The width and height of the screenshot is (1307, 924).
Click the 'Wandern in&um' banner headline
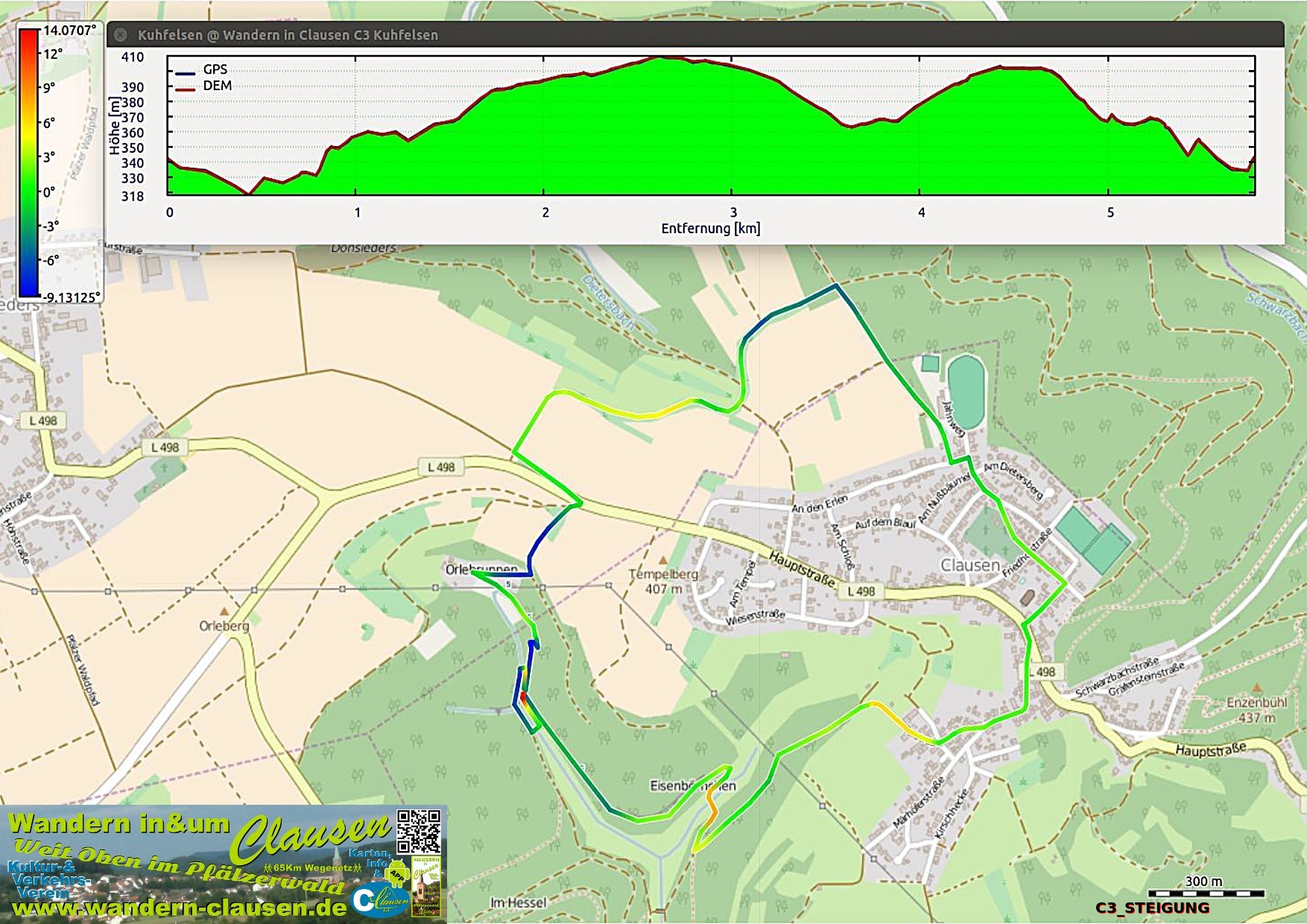tap(119, 823)
